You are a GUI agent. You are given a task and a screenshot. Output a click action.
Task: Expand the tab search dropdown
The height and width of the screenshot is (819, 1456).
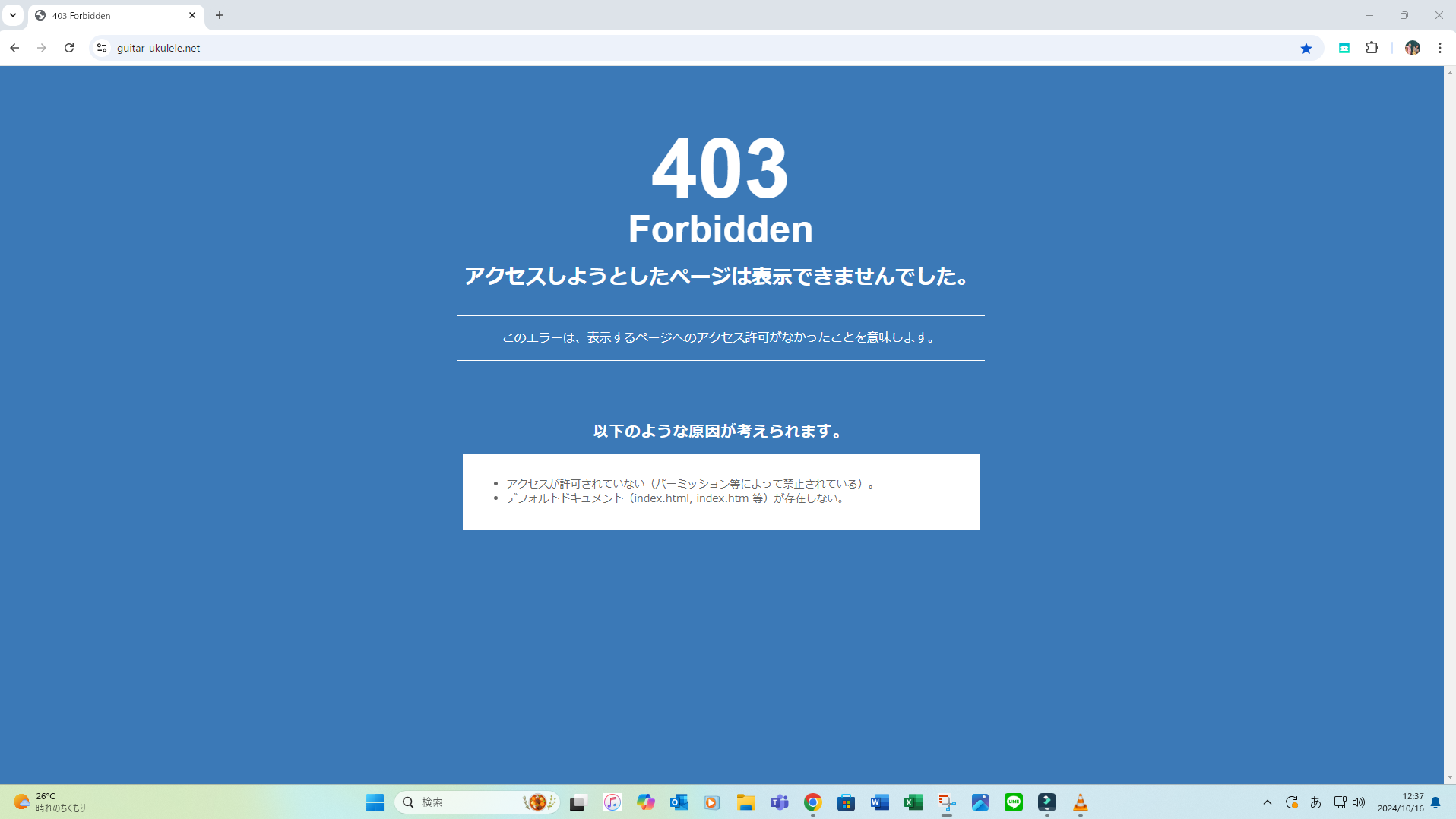[x=13, y=15]
